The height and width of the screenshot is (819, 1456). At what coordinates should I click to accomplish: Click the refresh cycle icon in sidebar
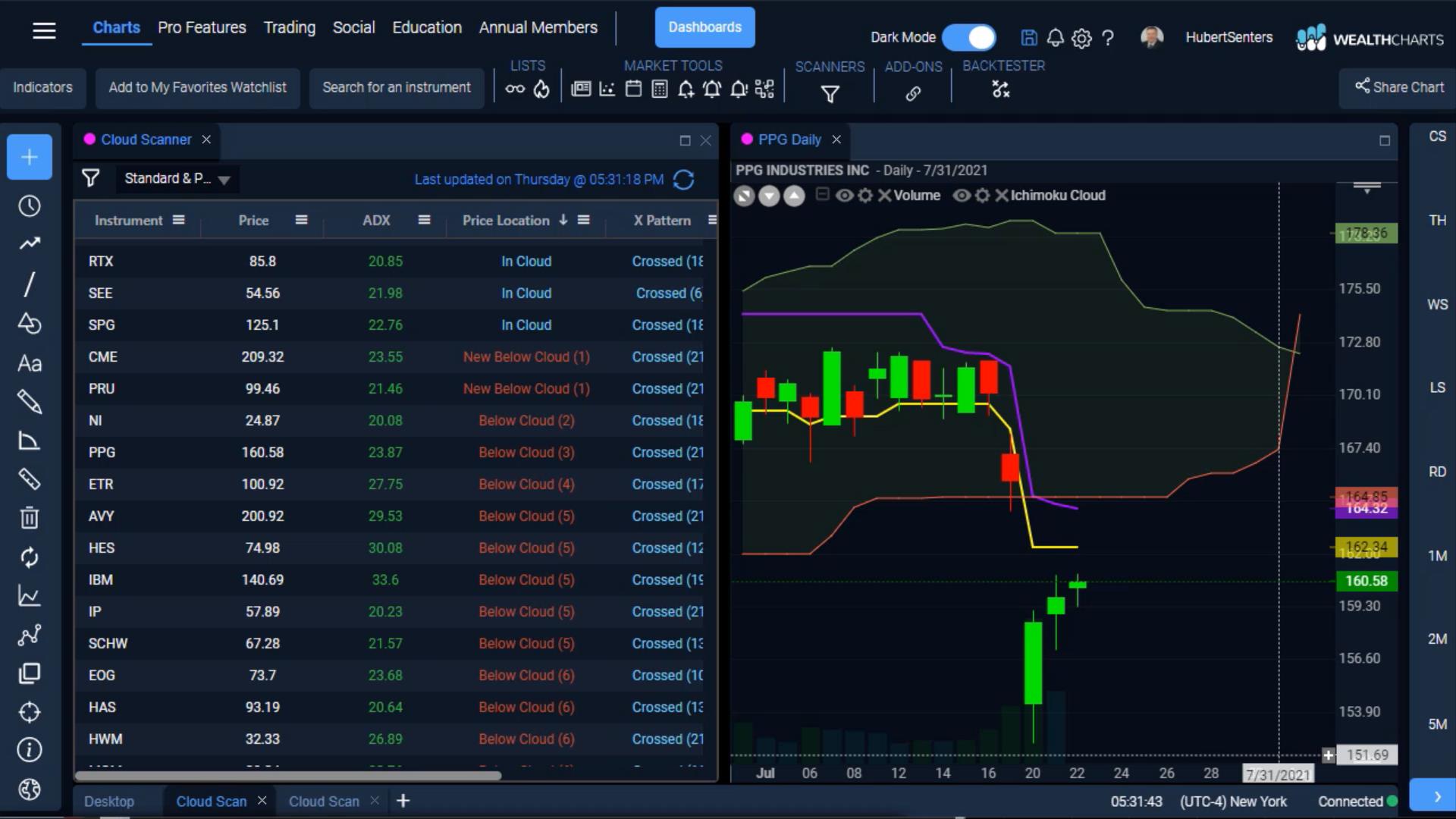(30, 557)
